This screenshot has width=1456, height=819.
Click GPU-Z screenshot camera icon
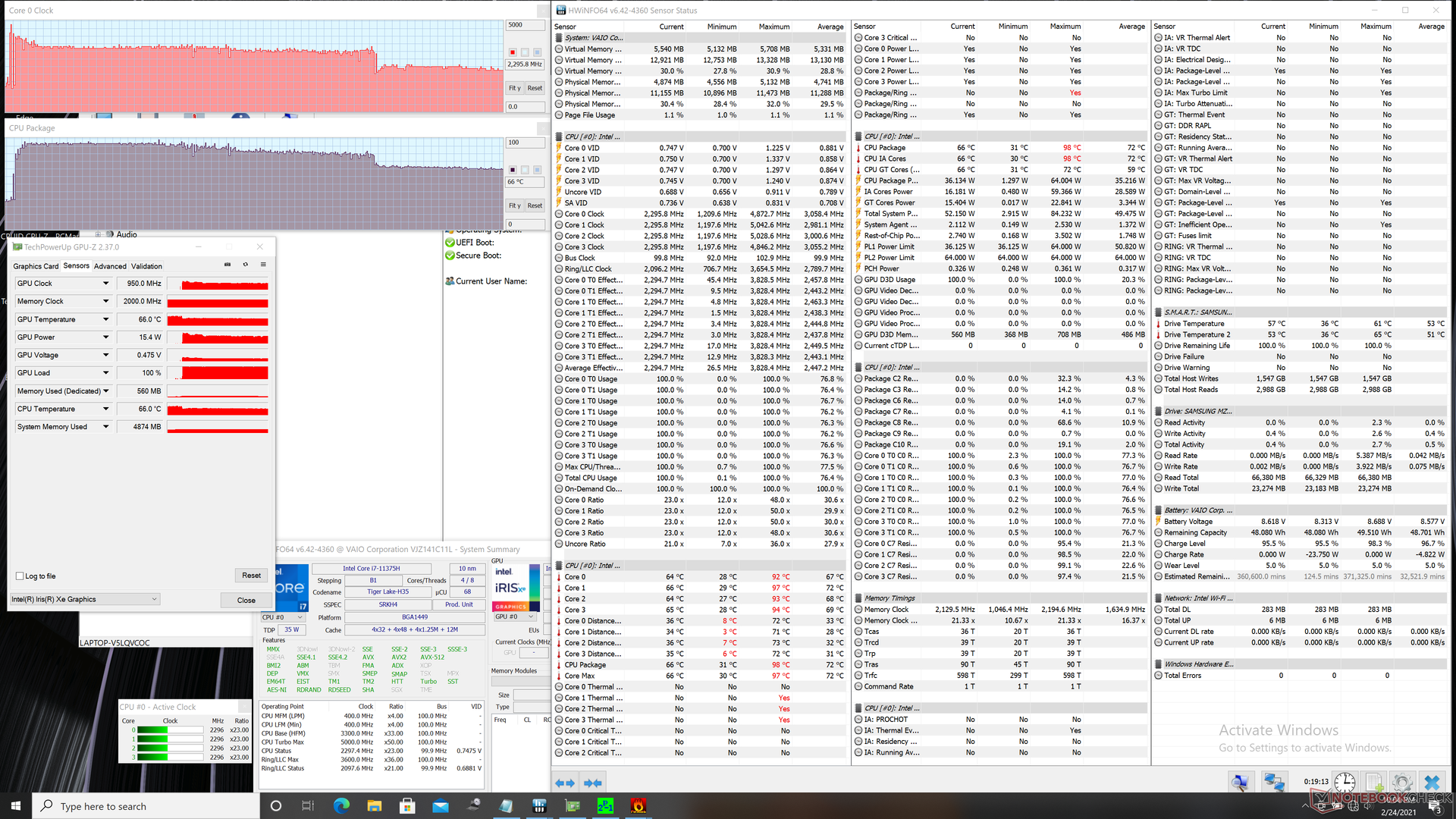[227, 265]
